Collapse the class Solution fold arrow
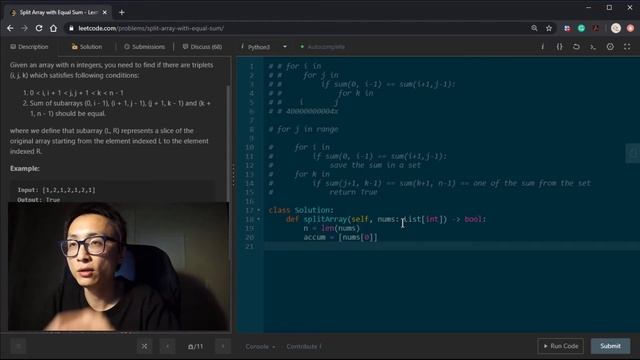Screen dimensions: 640x360 click(259, 210)
